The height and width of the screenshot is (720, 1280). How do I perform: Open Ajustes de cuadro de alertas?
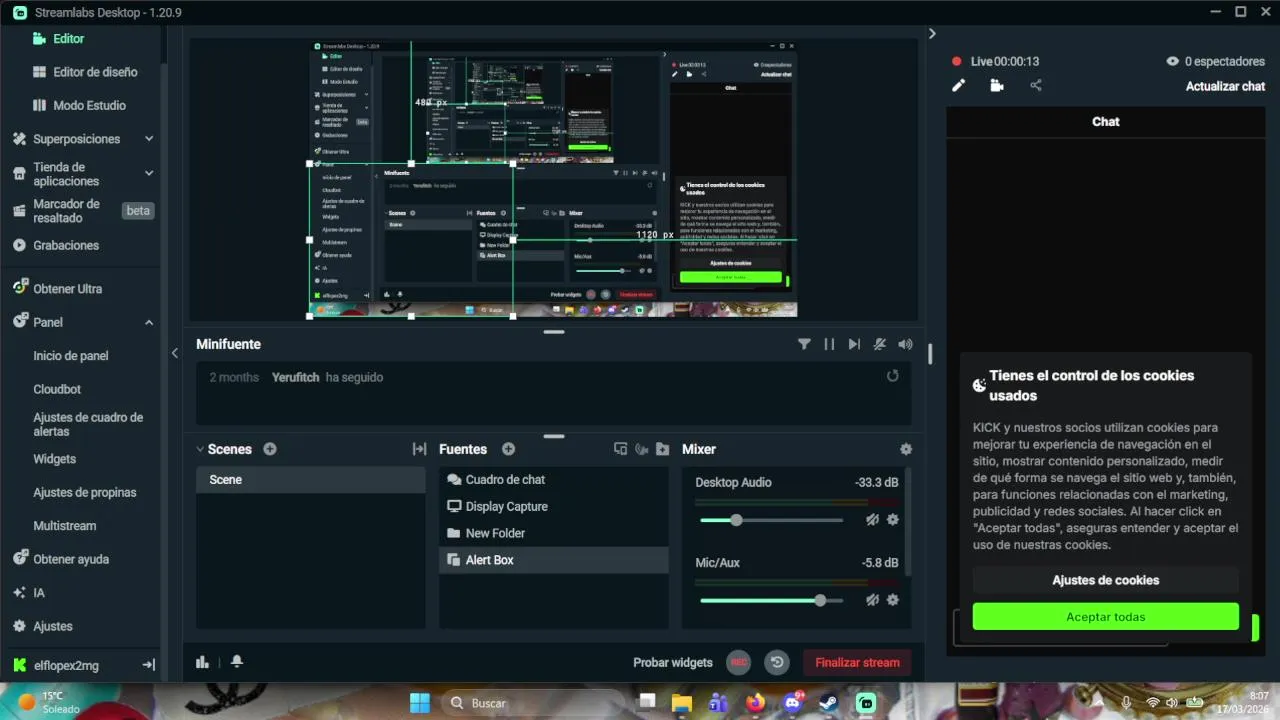pyautogui.click(x=88, y=424)
